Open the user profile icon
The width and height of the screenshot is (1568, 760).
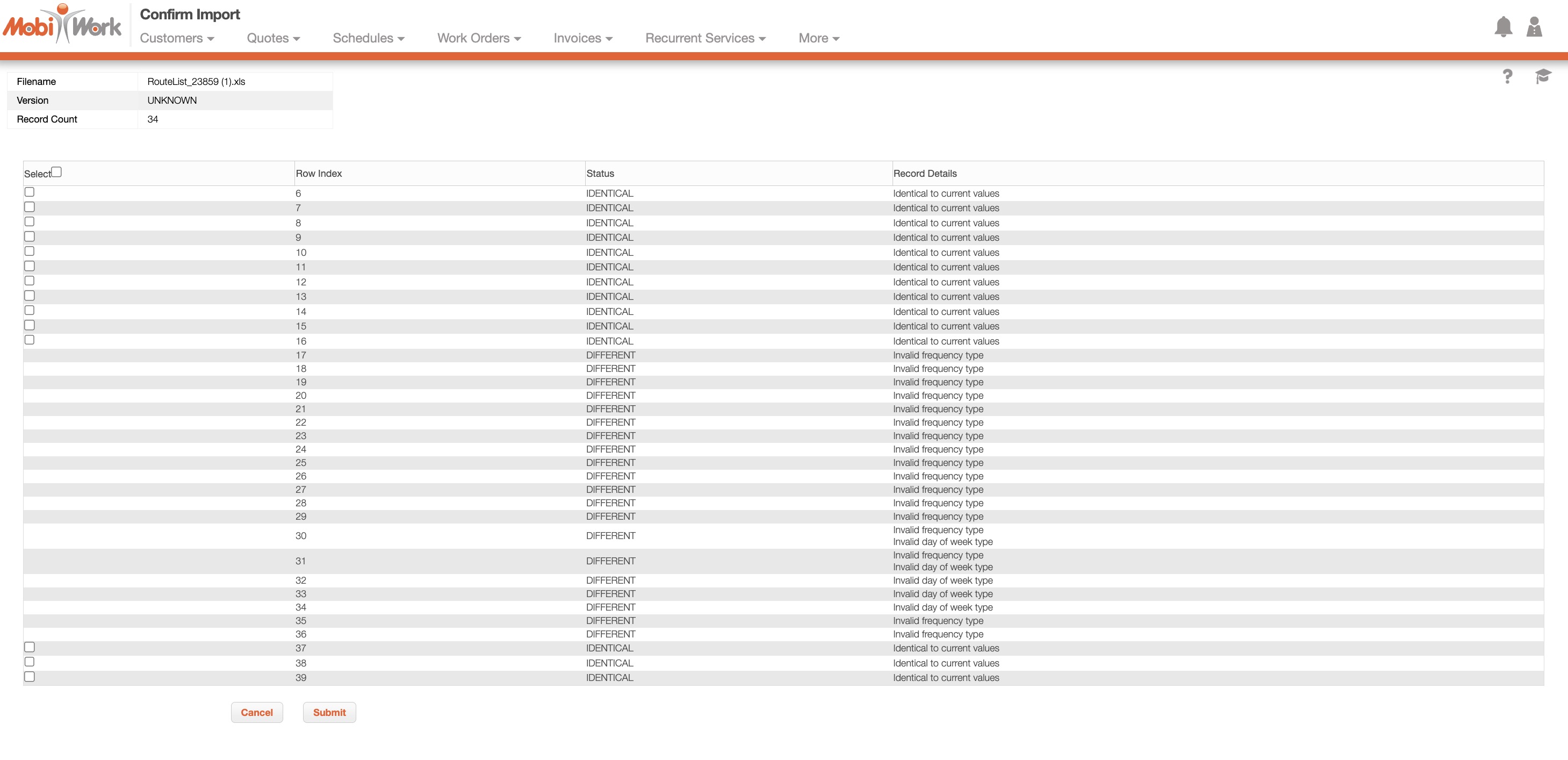pyautogui.click(x=1534, y=27)
